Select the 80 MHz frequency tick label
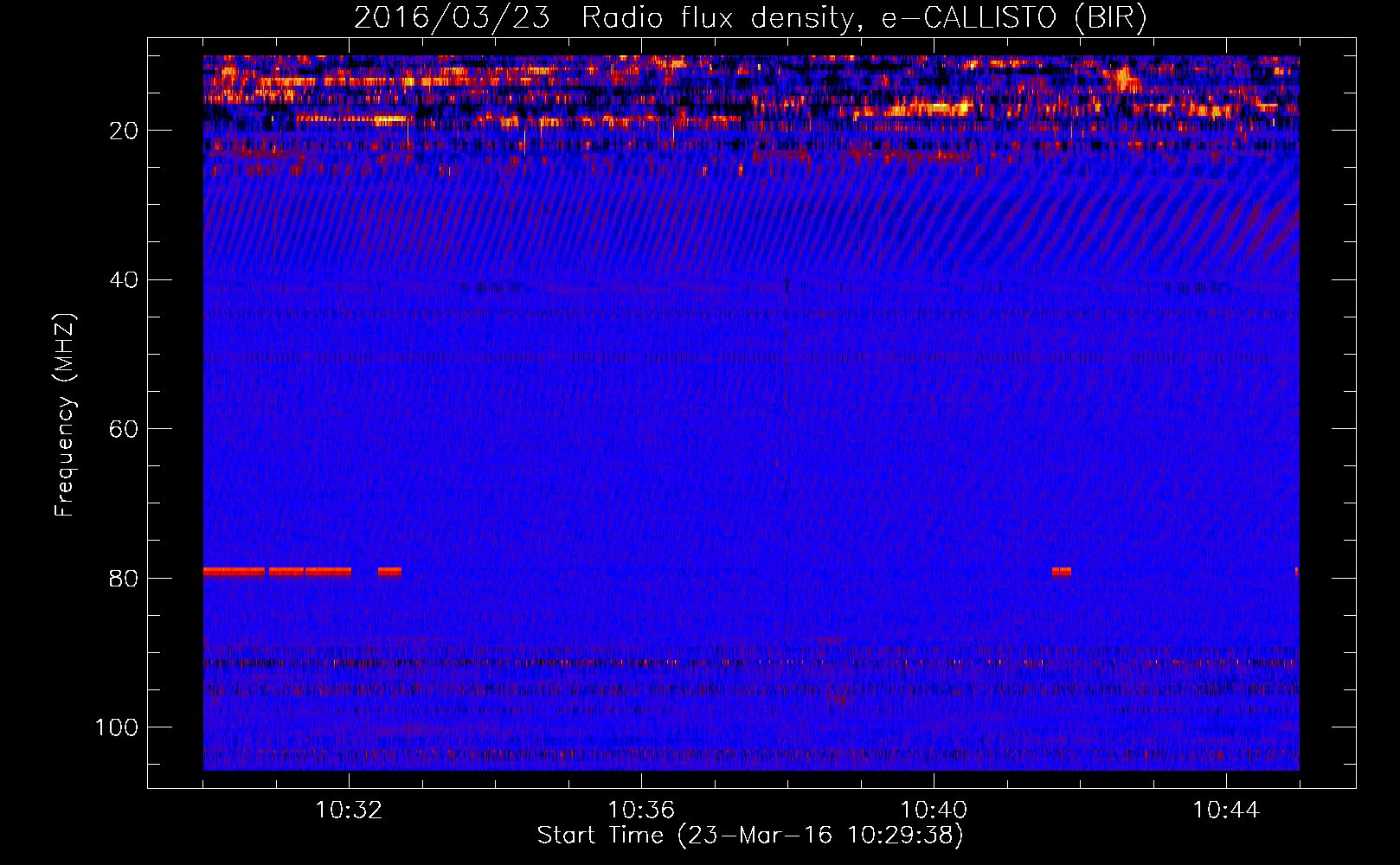1400x865 pixels. pyautogui.click(x=124, y=578)
